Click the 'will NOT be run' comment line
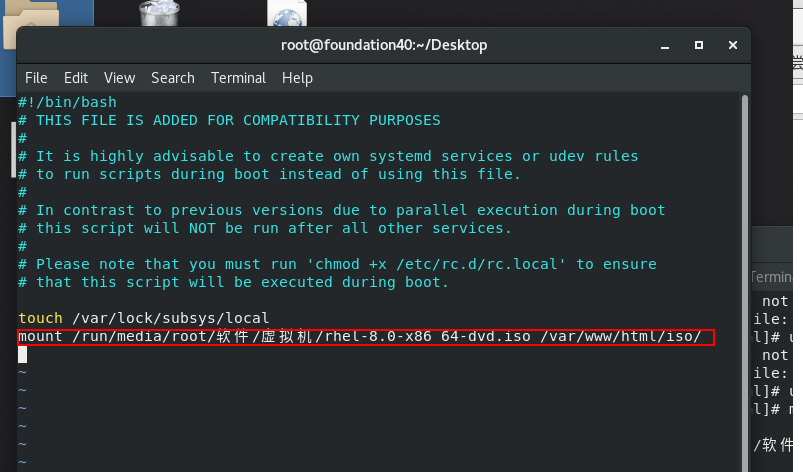The height and width of the screenshot is (472, 803). [x=265, y=228]
